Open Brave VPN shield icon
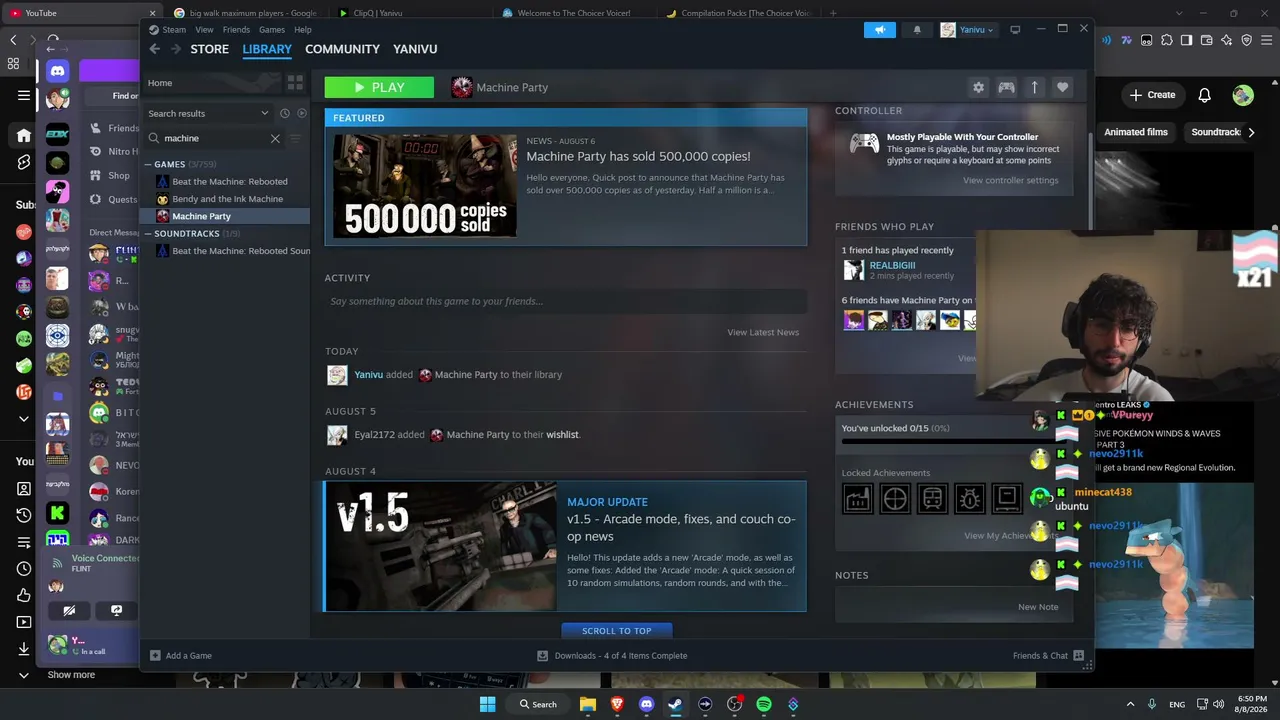1280x720 pixels. [x=1247, y=40]
